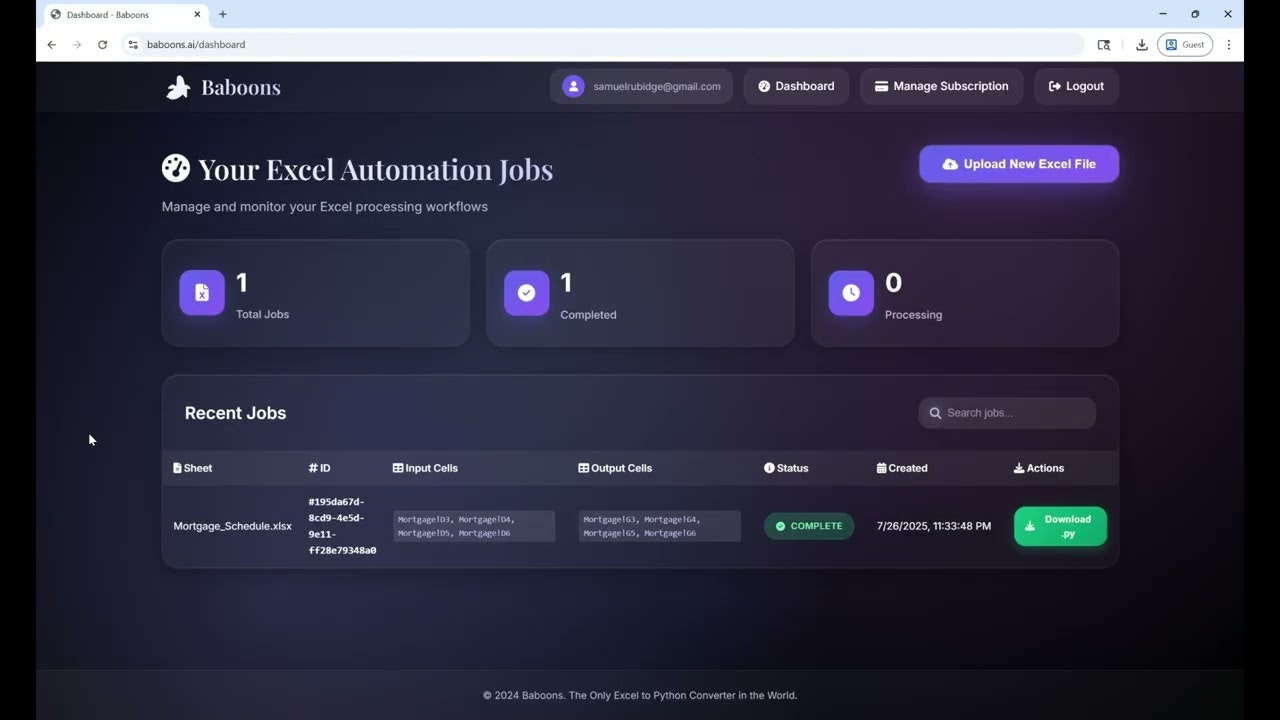Click the Status column header
This screenshot has width=1280, height=720.
pyautogui.click(x=786, y=468)
